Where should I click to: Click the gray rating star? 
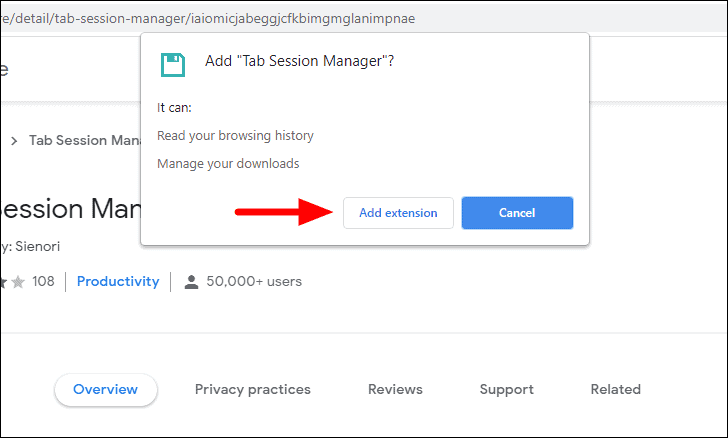point(18,281)
